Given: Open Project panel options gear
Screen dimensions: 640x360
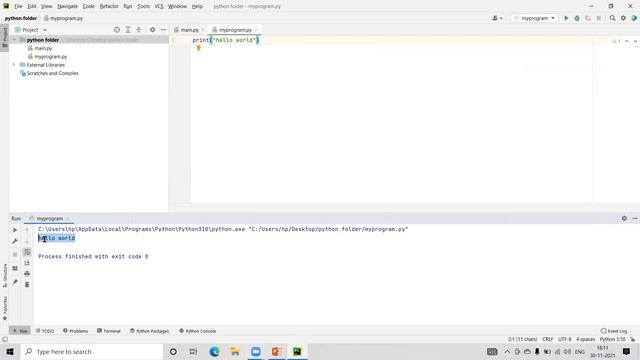Looking at the screenshot, I should [152, 30].
